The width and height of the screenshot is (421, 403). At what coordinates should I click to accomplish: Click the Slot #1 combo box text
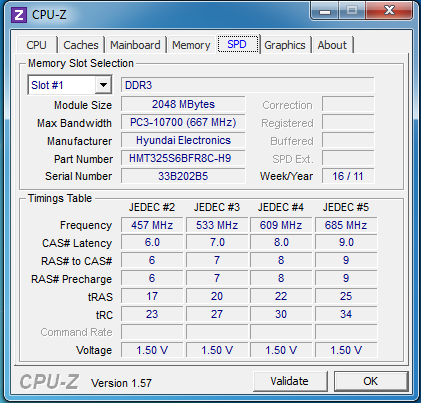[x=47, y=85]
